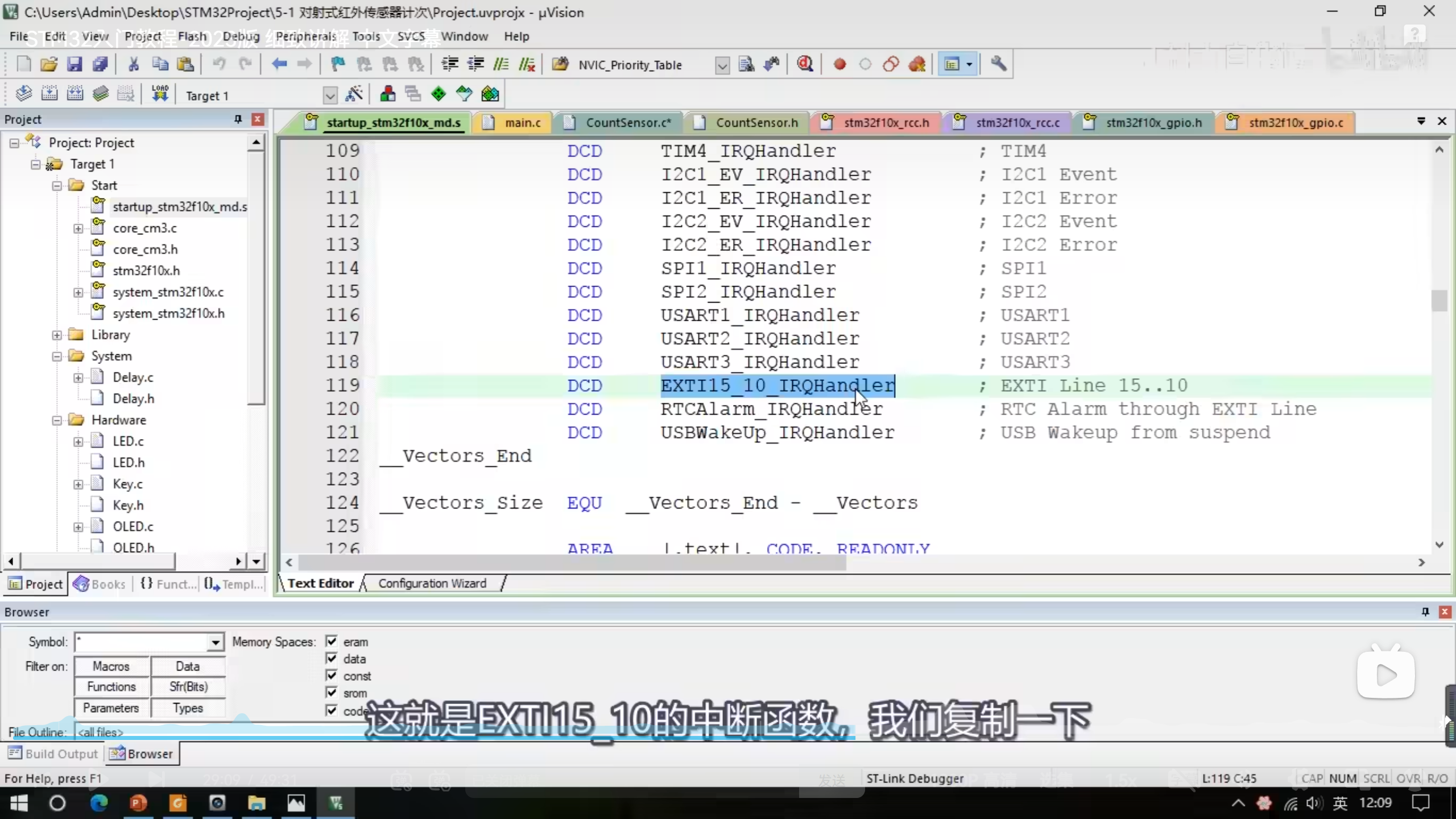Click the Configuration wrench icon

[x=999, y=64]
